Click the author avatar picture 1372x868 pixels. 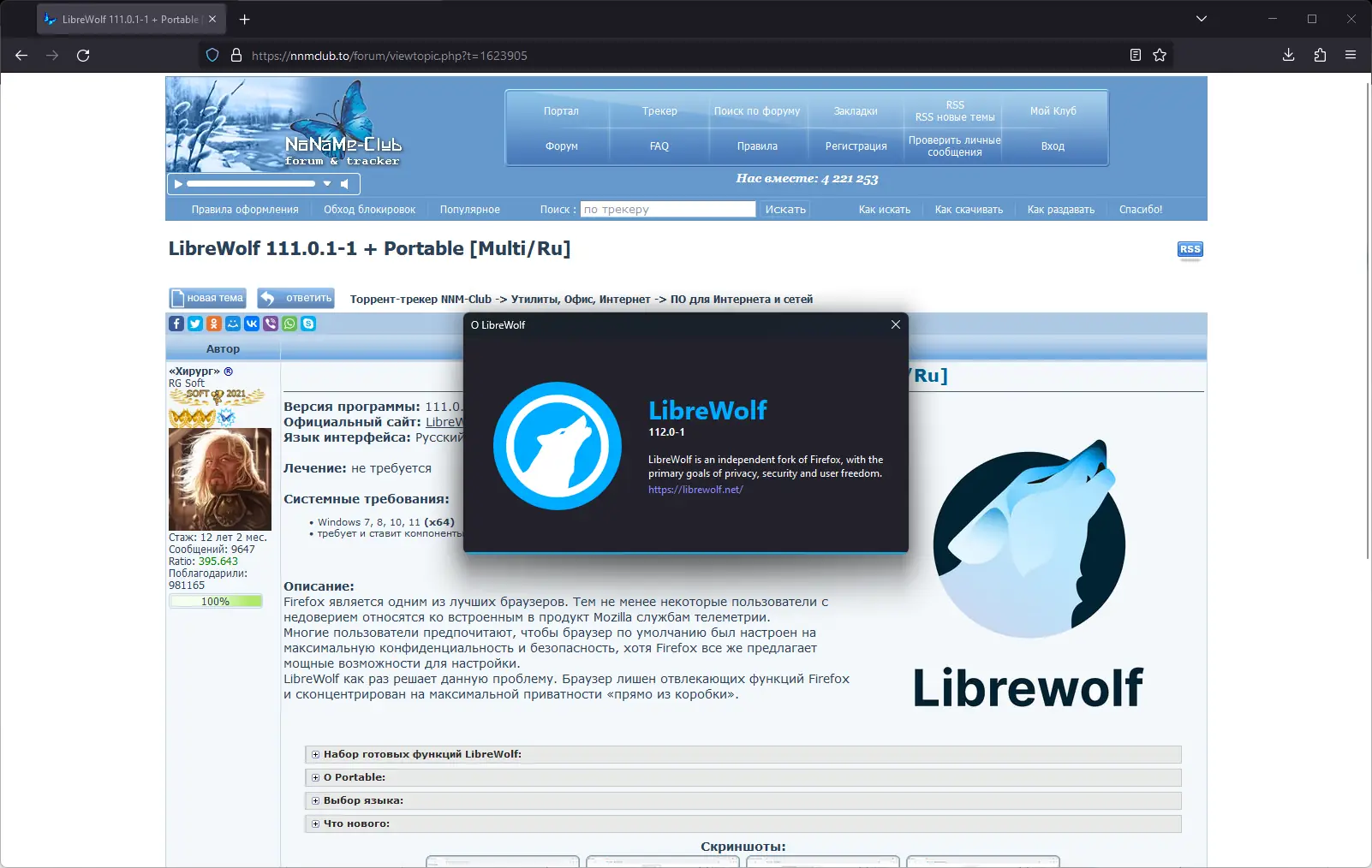coord(220,479)
